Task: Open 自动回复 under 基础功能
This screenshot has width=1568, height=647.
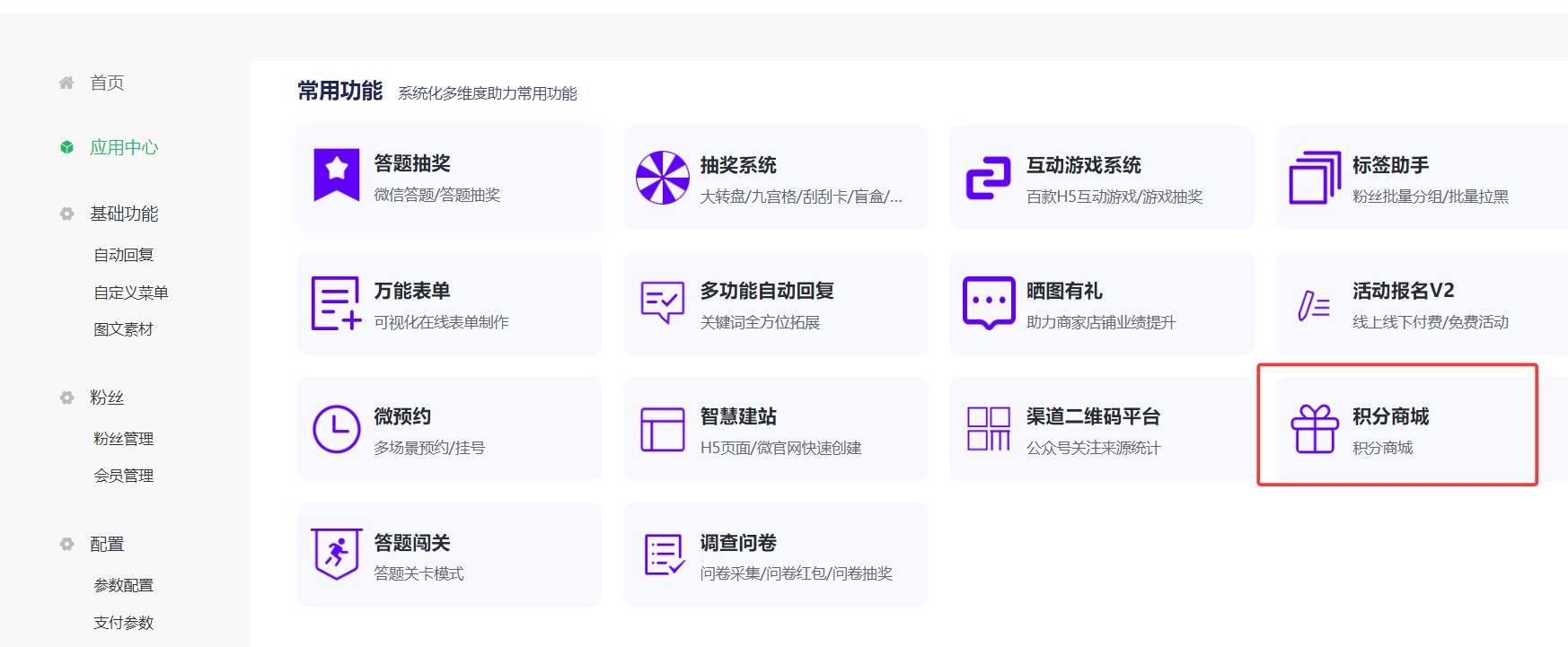Action: tap(124, 255)
